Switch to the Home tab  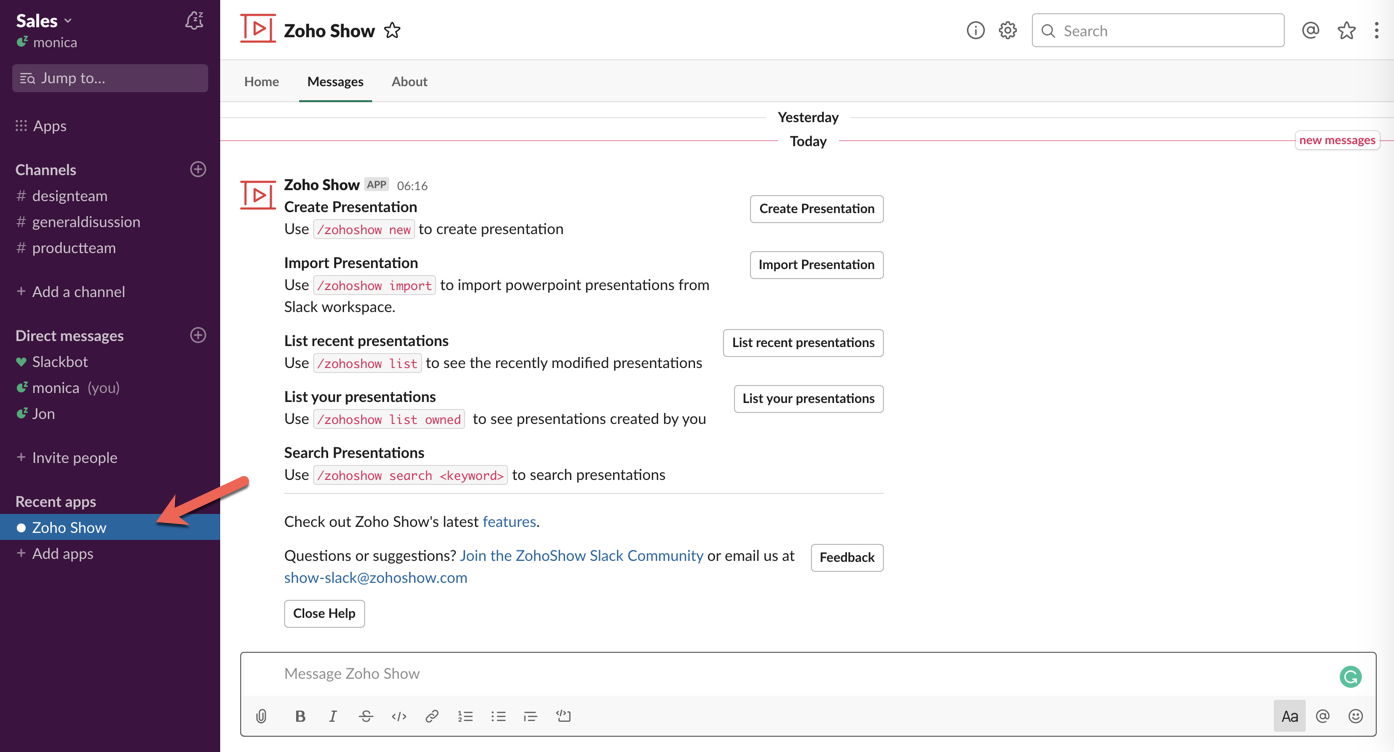point(261,82)
